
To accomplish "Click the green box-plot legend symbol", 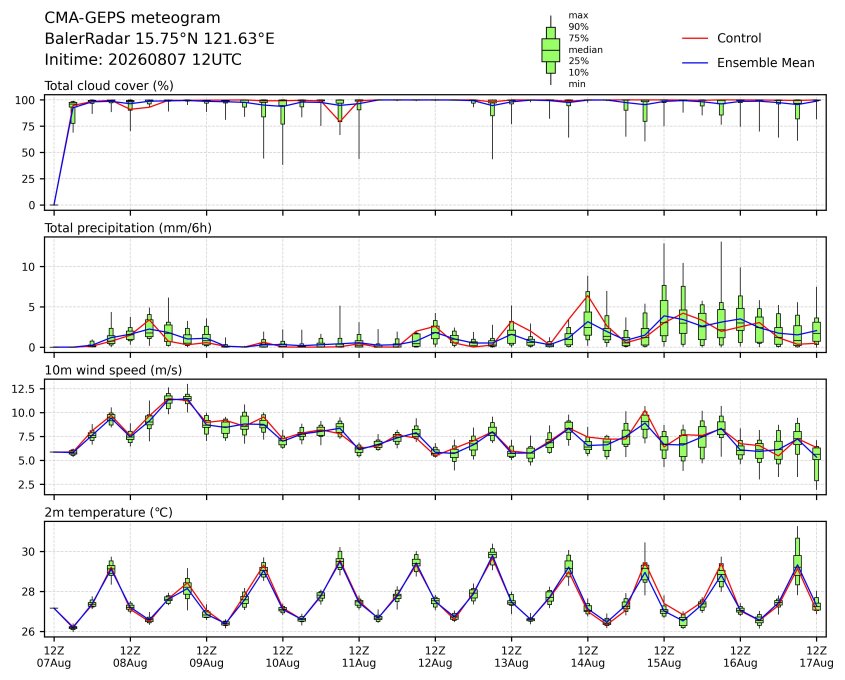I will point(550,50).
